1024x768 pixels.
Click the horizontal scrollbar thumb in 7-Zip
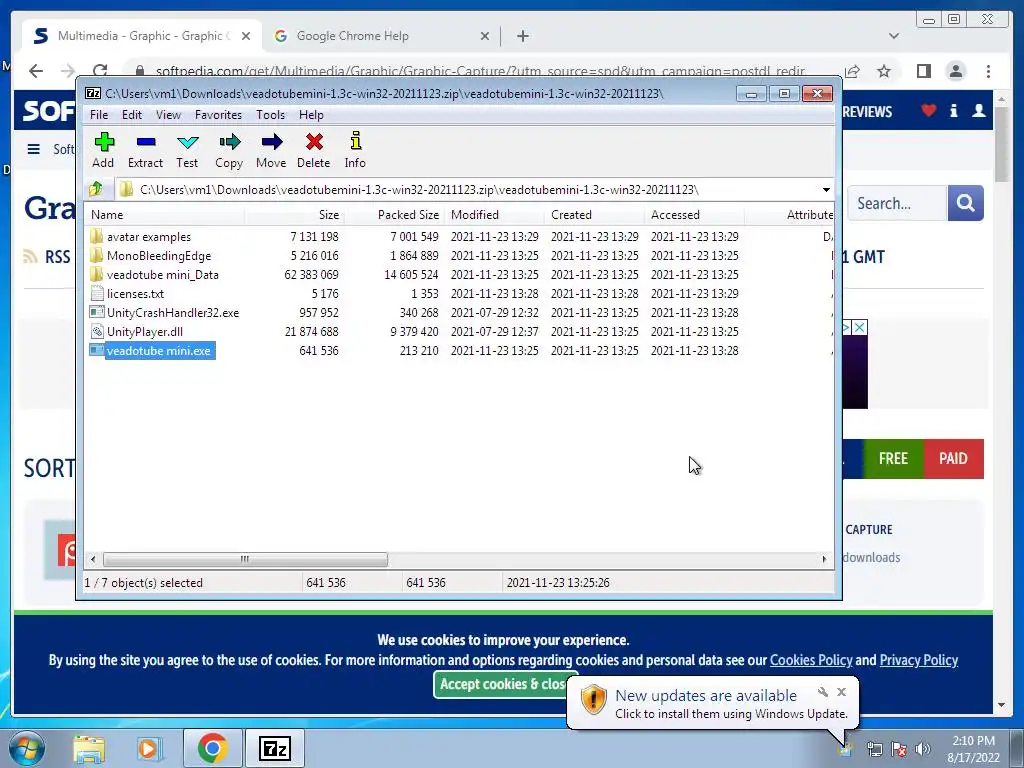pyautogui.click(x=245, y=560)
